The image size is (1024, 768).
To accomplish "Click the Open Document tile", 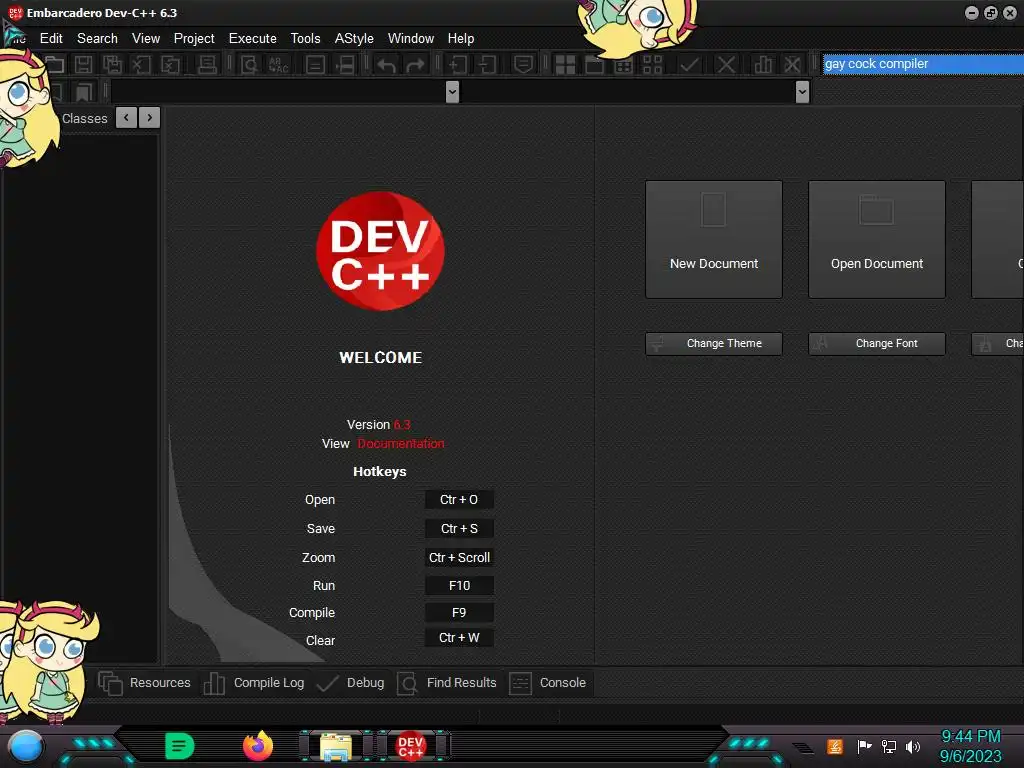I will (877, 240).
